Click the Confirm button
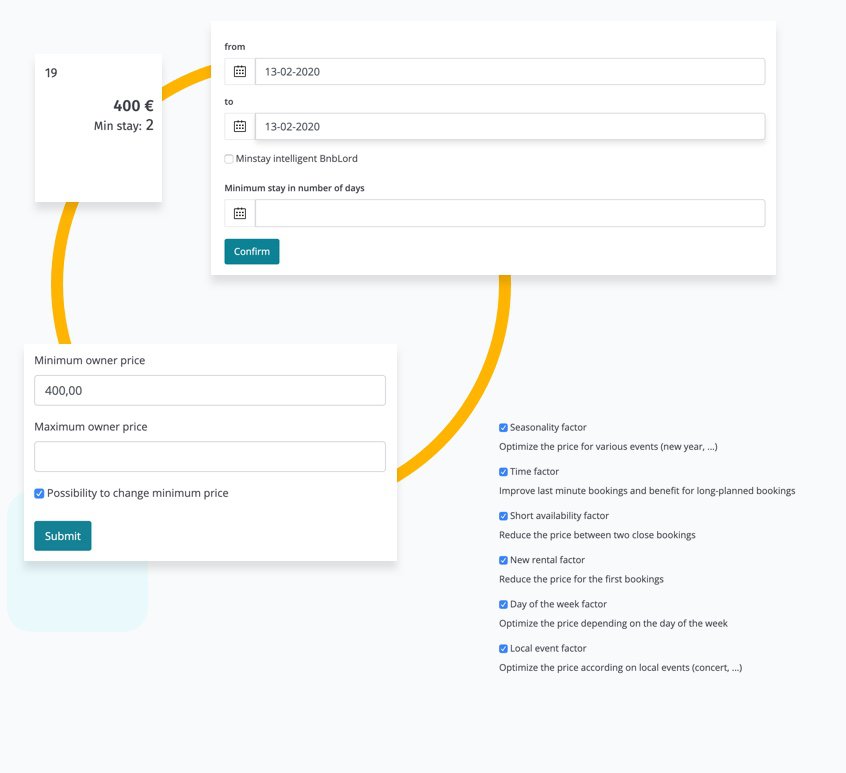Screen dimensions: 846x773 [252, 251]
